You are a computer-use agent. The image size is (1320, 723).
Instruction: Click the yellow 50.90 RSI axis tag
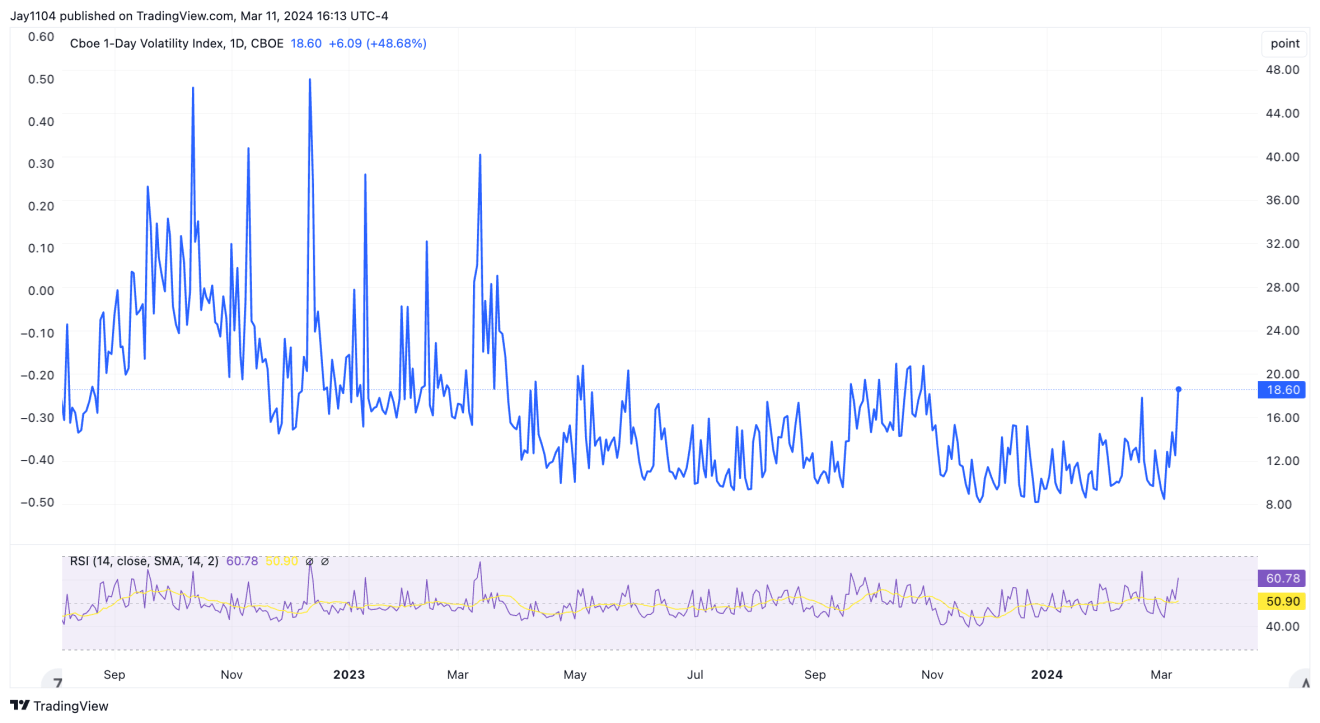(x=1282, y=601)
